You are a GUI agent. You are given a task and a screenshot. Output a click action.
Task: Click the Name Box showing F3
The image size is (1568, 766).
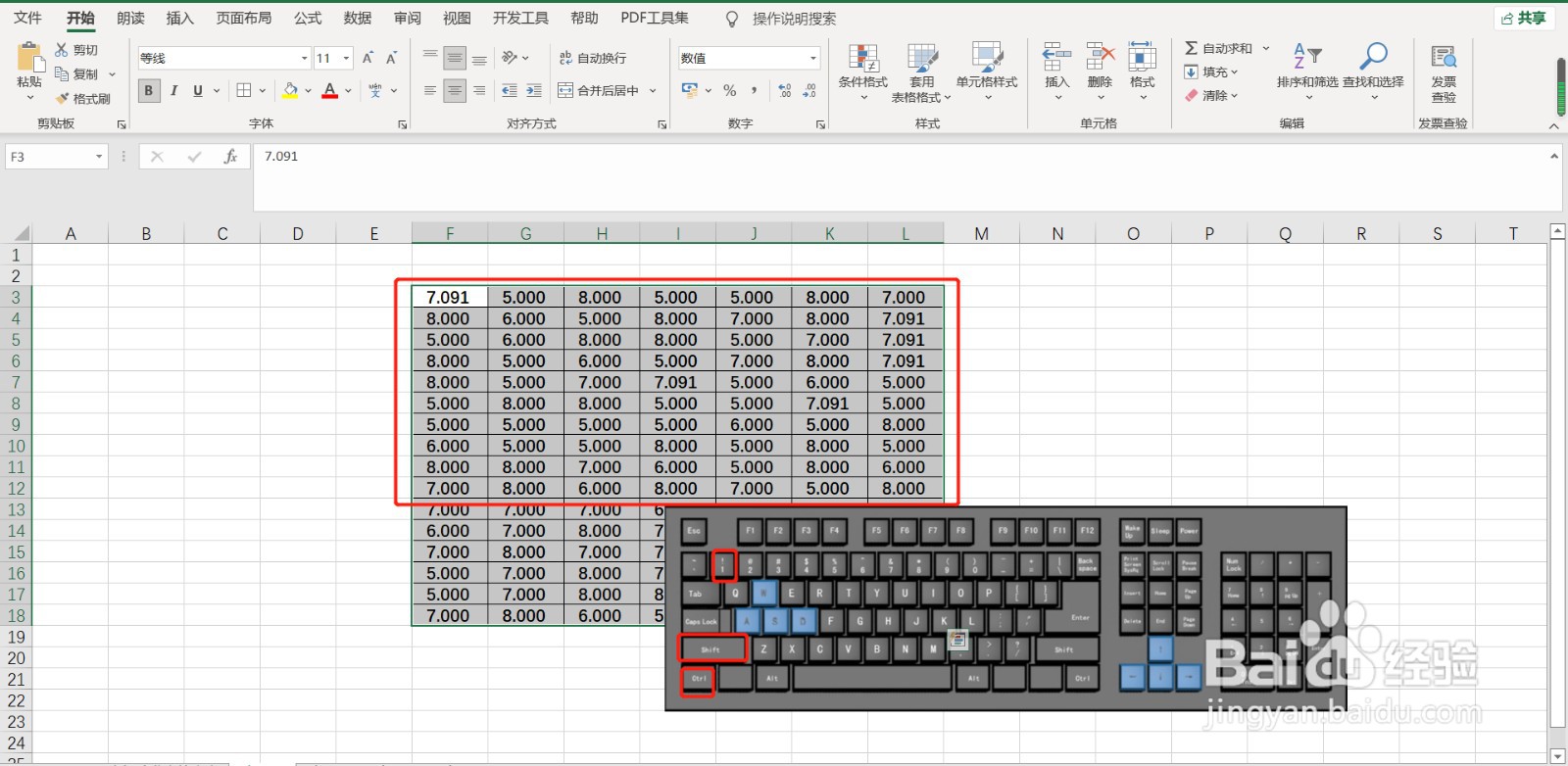tap(56, 157)
